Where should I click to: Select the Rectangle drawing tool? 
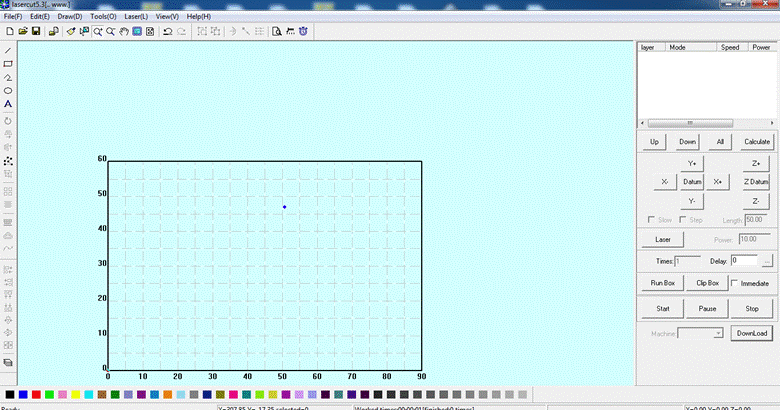8,64
